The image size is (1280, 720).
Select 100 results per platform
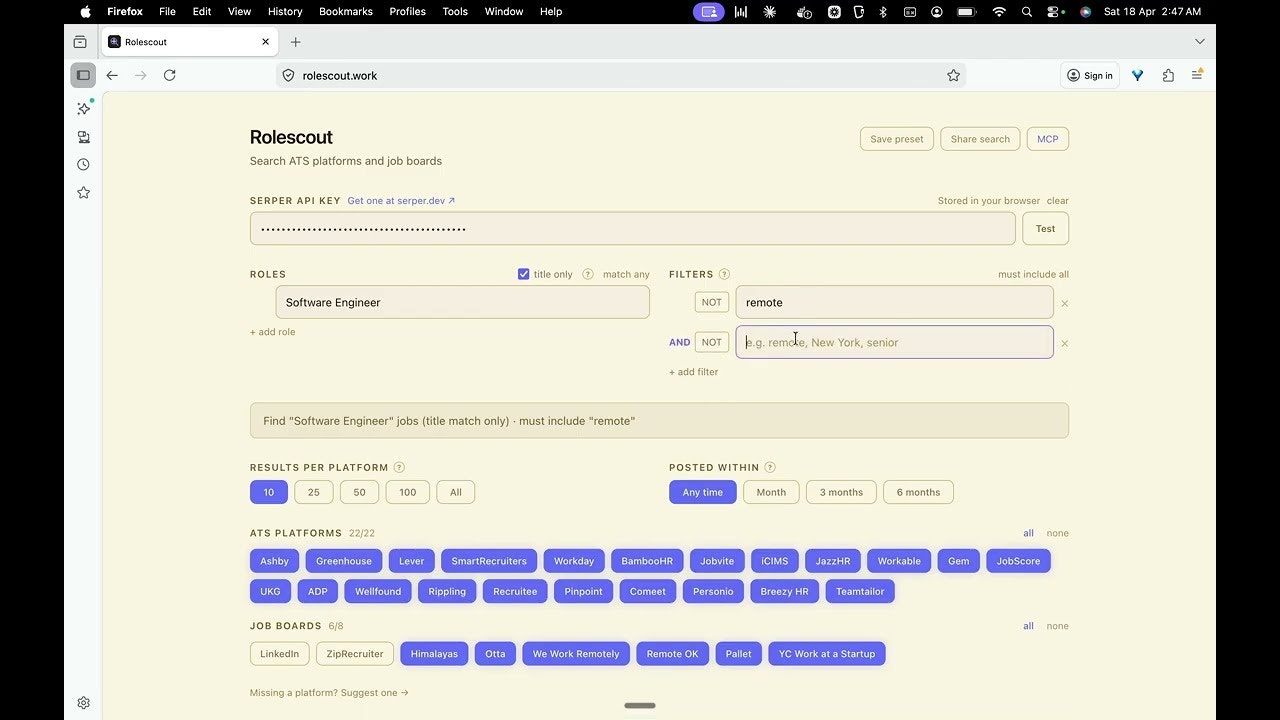coord(408,492)
